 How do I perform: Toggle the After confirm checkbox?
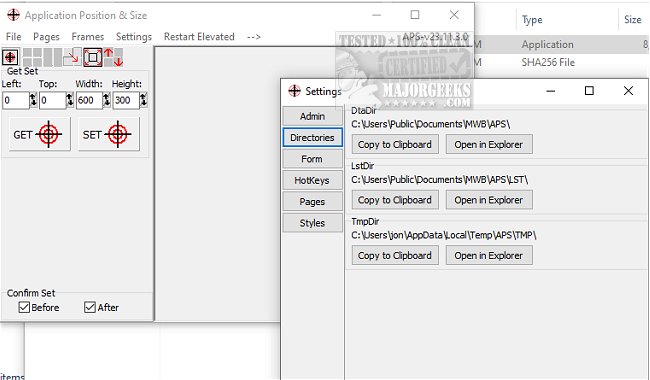coord(90,307)
